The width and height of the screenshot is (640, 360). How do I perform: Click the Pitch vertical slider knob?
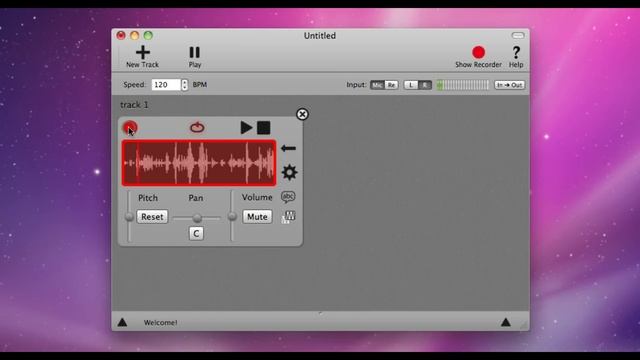[129, 217]
